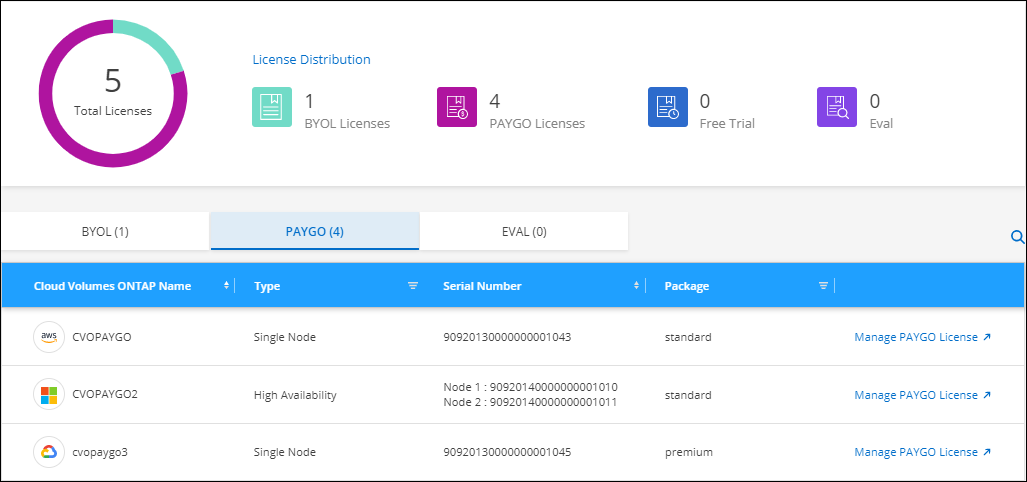Manage PAYGO License for CVOPAYGO2
The height and width of the screenshot is (482, 1027).
(922, 395)
